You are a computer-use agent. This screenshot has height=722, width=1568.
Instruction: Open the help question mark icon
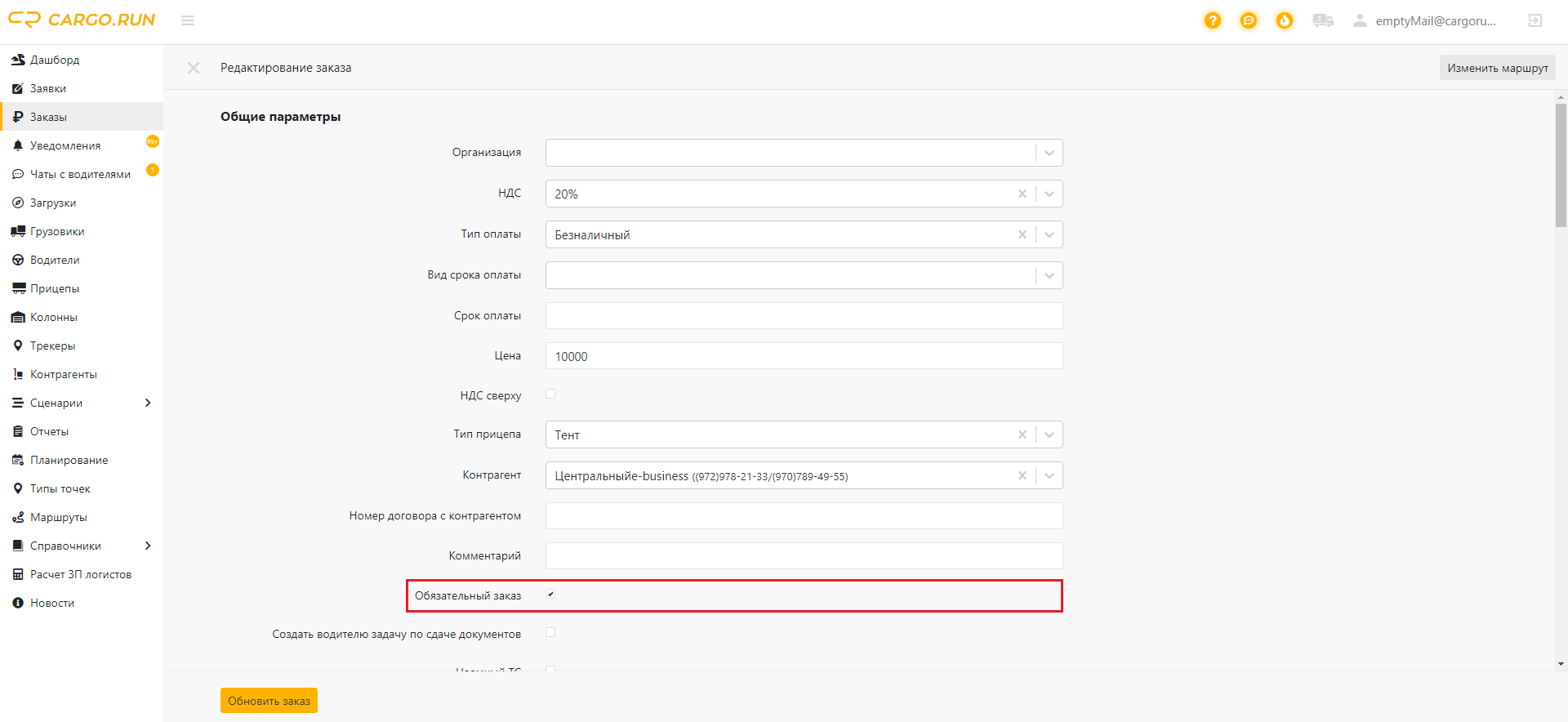pyautogui.click(x=1213, y=20)
